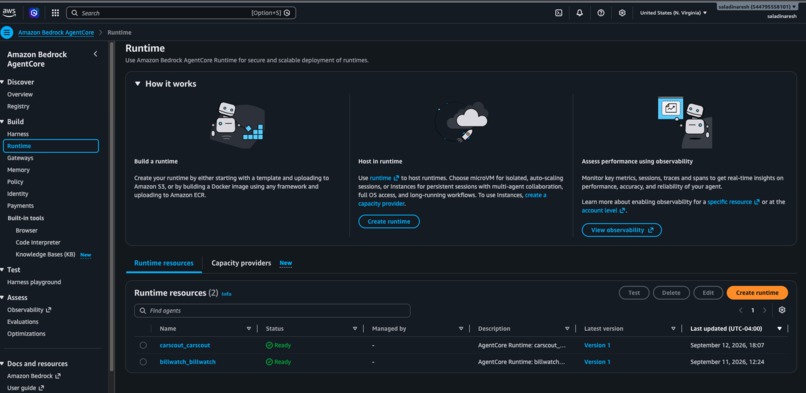Open the CloudShell terminal icon

click(558, 13)
